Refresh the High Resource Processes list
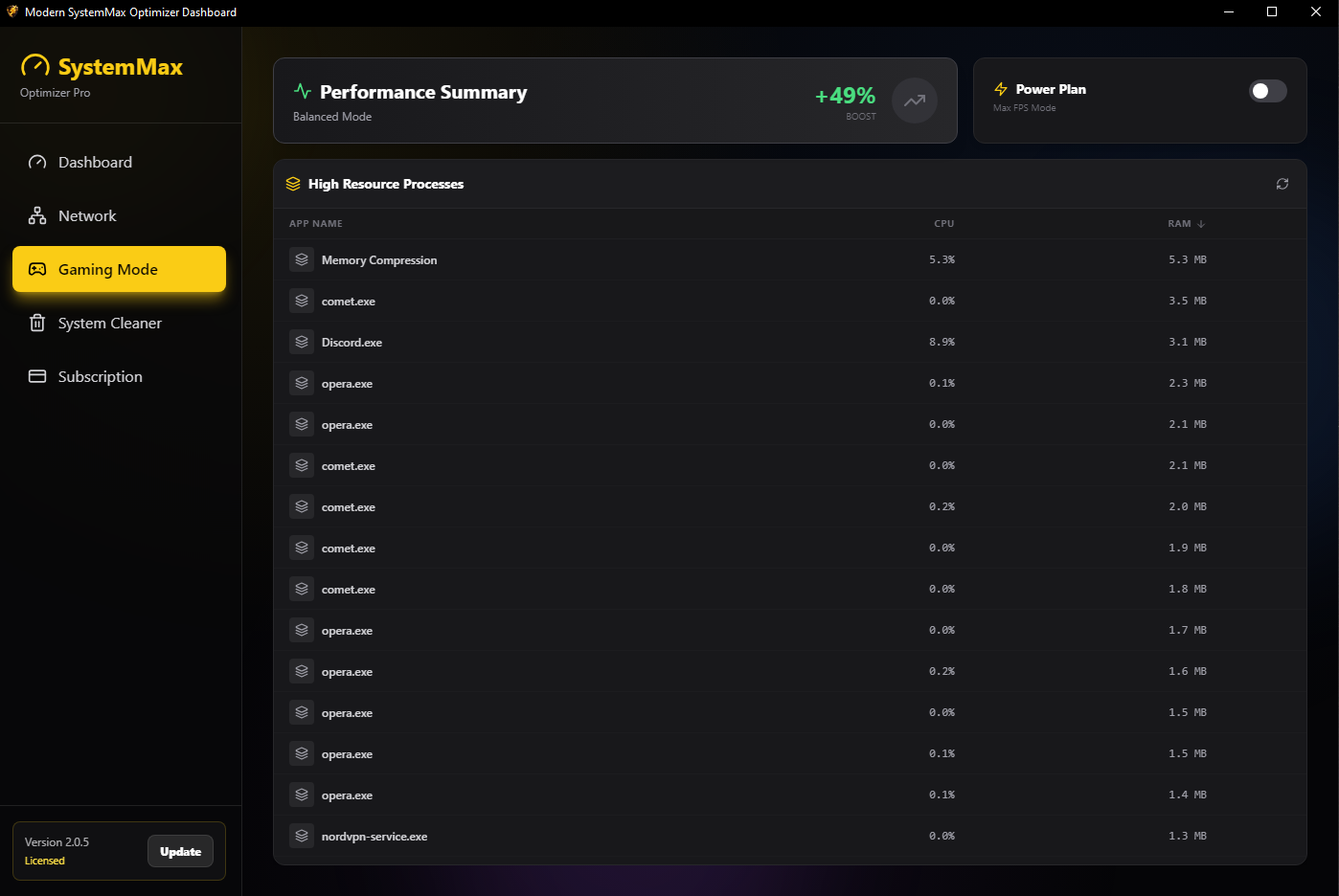Screen dimensions: 1339x896 [x=1282, y=184]
